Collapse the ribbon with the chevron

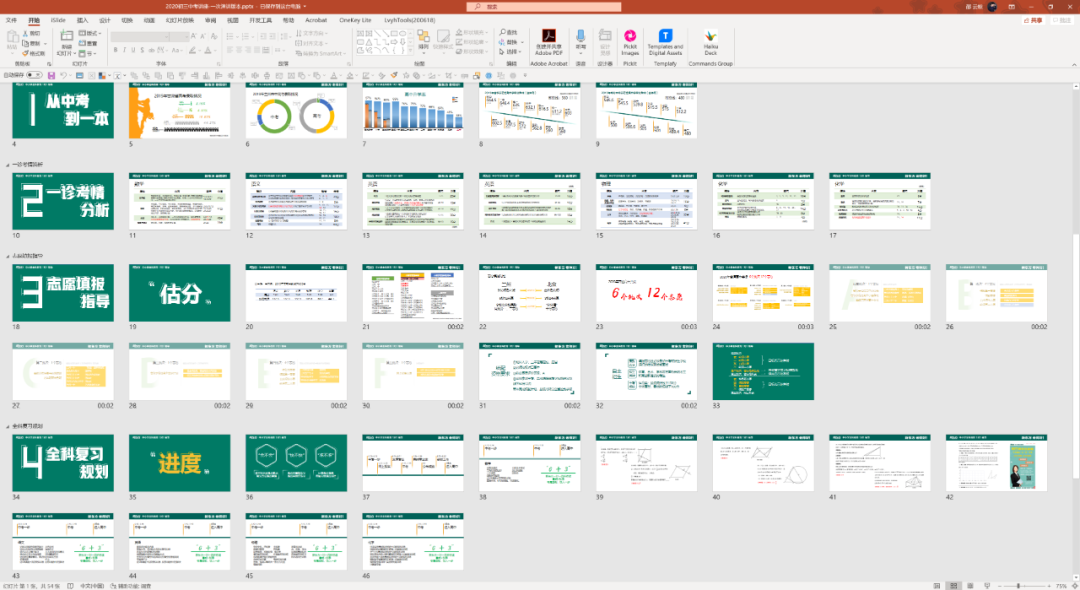coord(1074,65)
